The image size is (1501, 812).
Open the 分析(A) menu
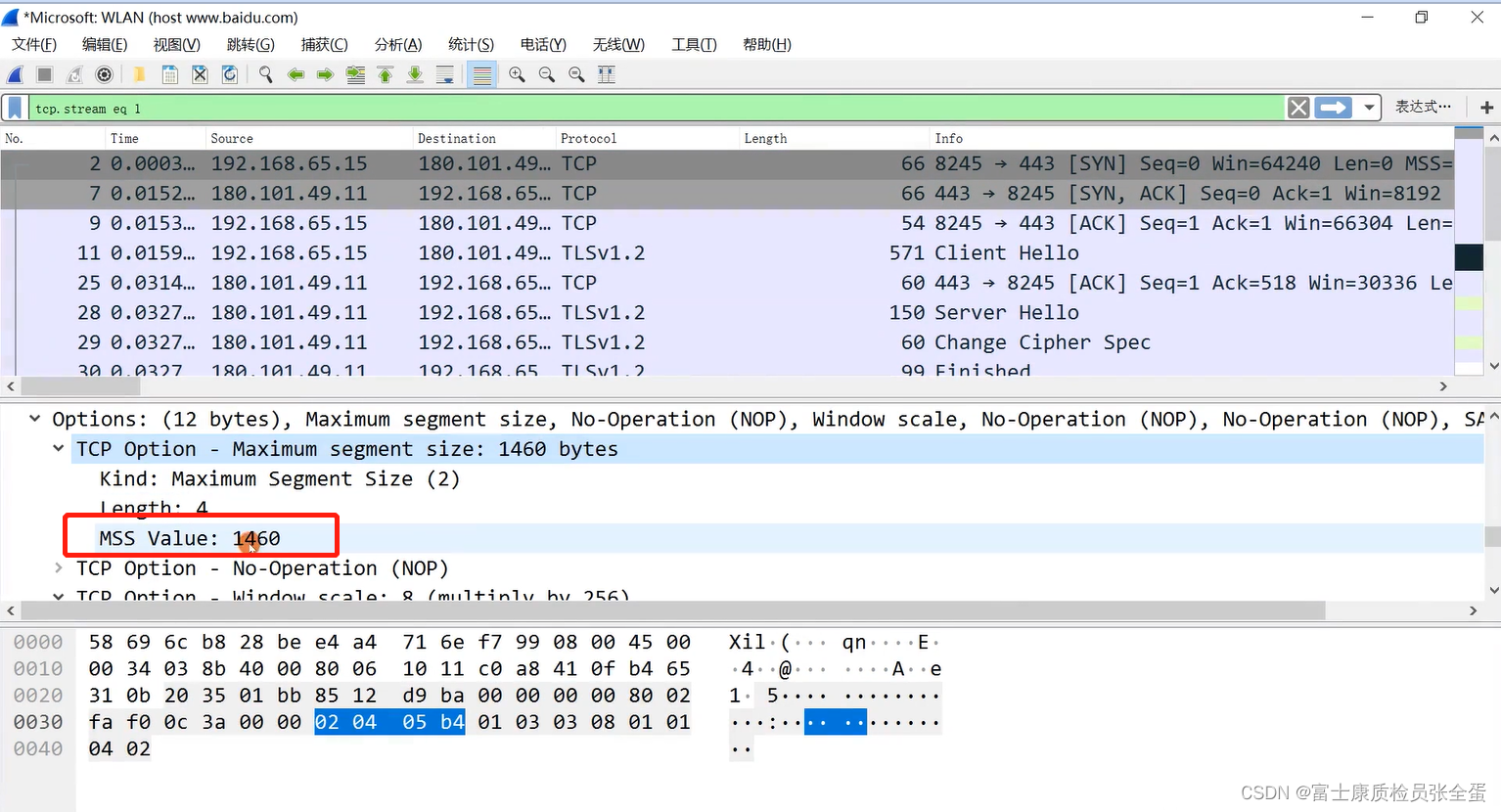tap(397, 44)
